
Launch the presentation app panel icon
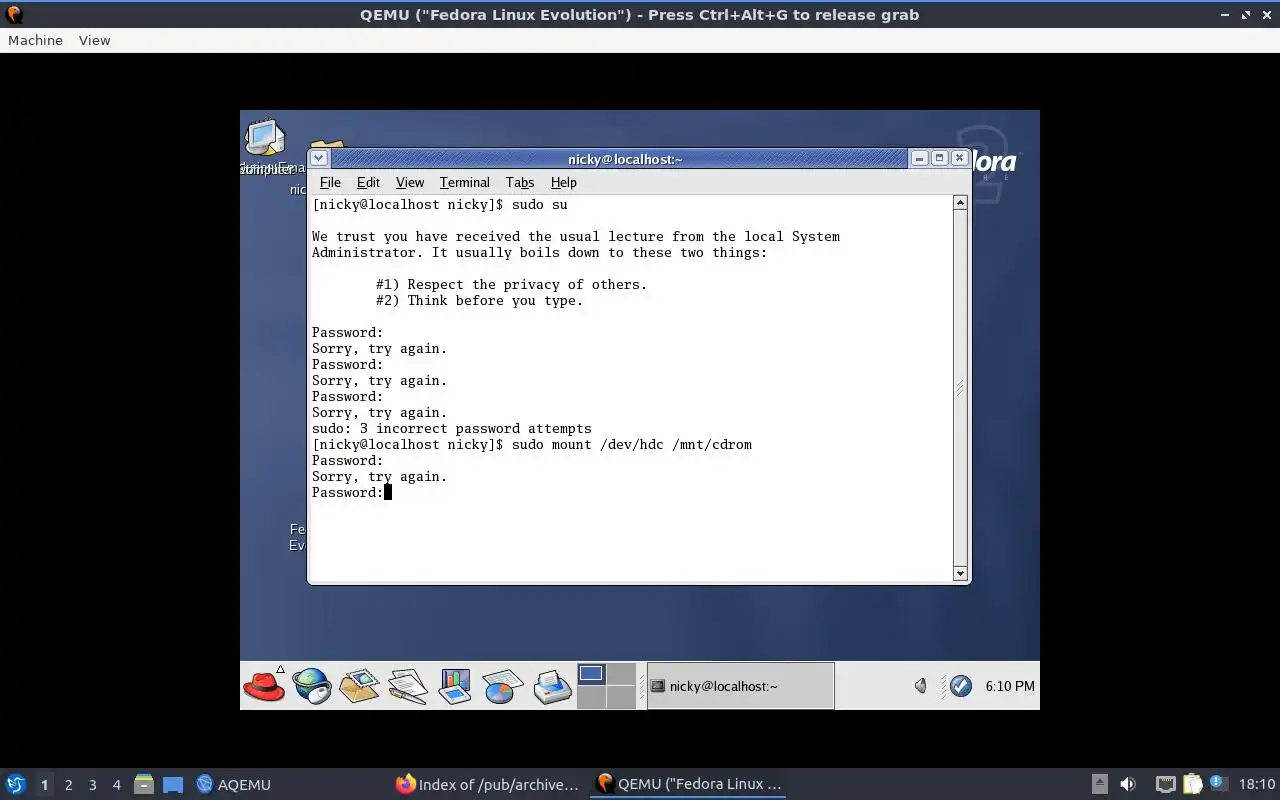(x=455, y=686)
